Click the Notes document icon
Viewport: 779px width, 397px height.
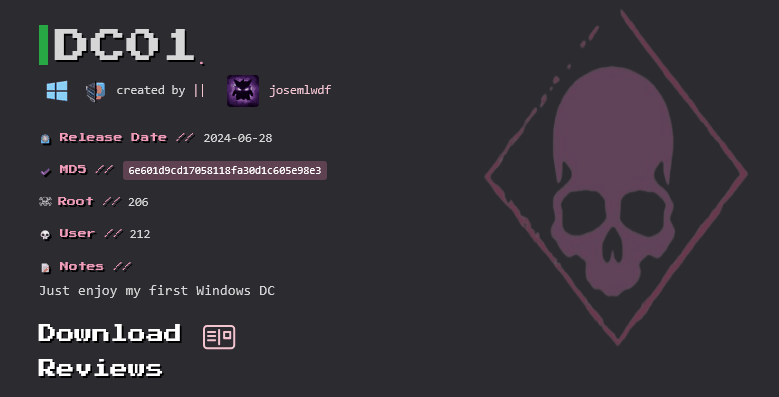tap(45, 268)
